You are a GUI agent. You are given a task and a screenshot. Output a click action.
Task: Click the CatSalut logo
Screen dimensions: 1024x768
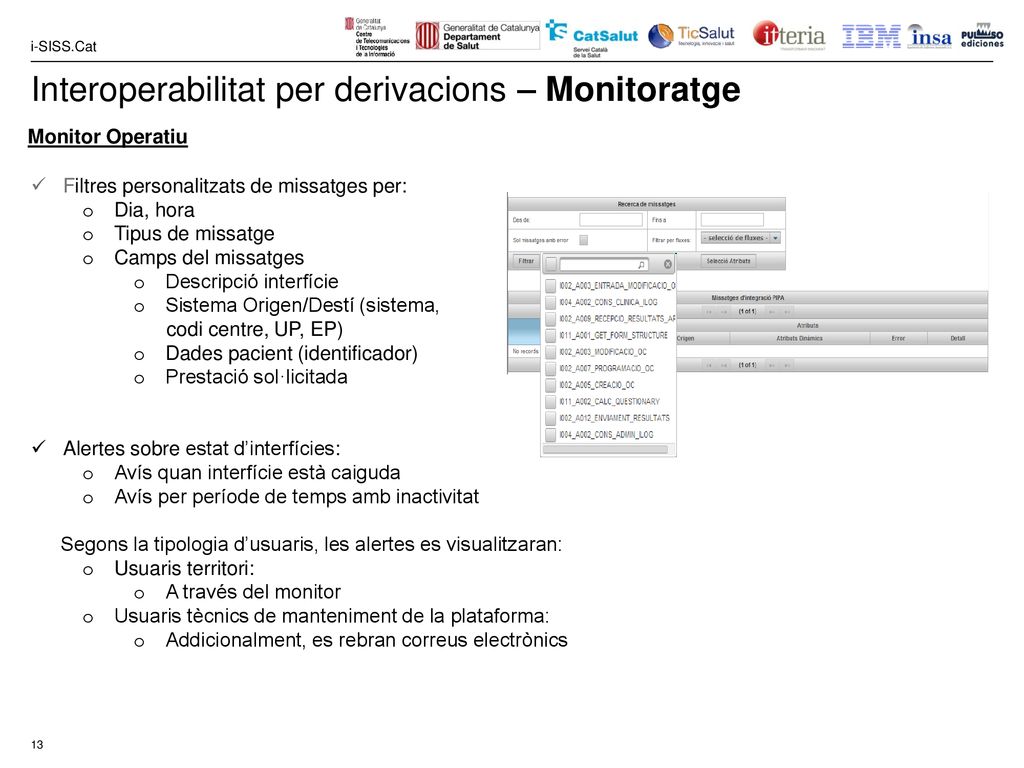coord(592,38)
